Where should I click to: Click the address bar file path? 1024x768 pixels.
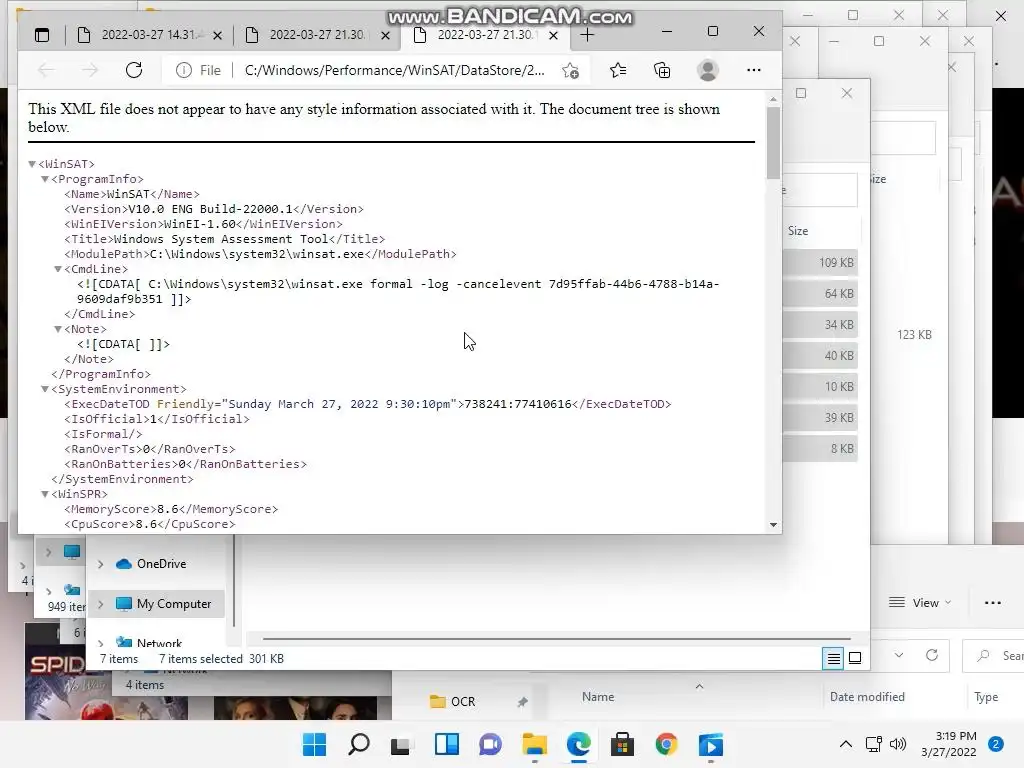point(394,70)
